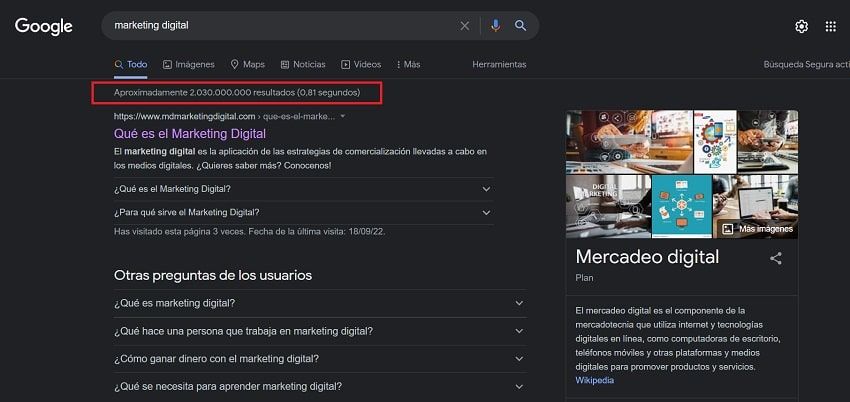Click 'Otras preguntas de los usuarios' heading
This screenshot has height=402, width=850.
[x=213, y=275]
